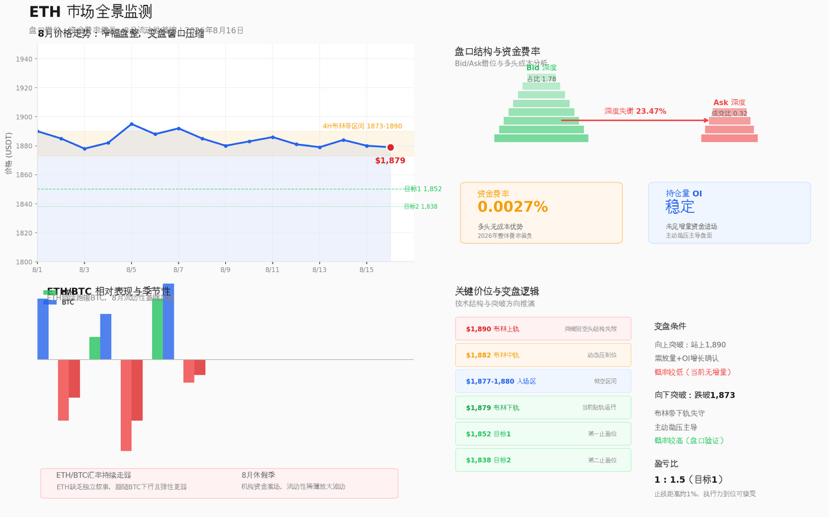Viewport: 829px width, 517px height.
Task: Open the 持仓量 OI 稳定 card
Action: pos(729,213)
